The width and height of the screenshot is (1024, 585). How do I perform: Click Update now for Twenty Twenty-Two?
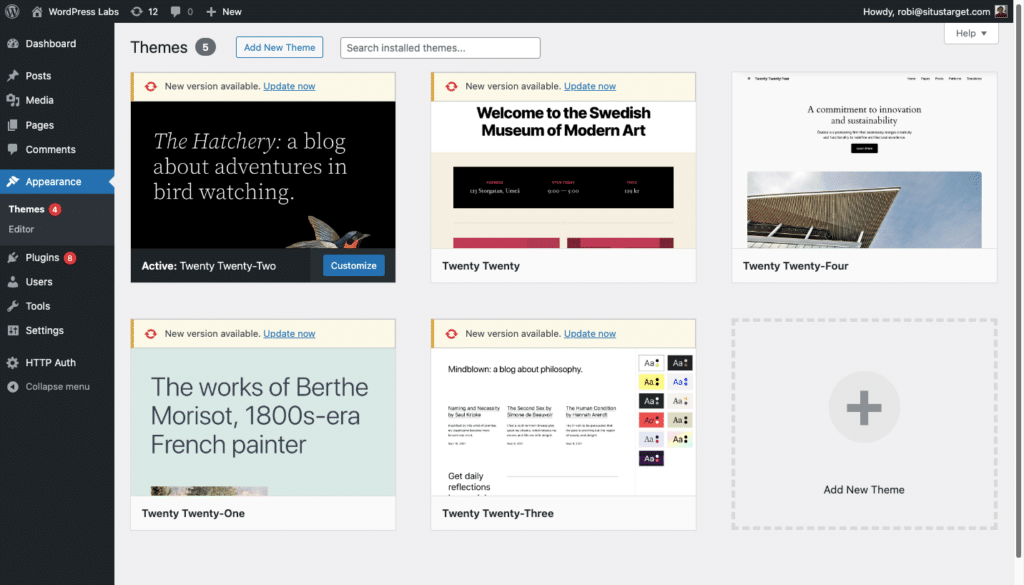coord(289,86)
